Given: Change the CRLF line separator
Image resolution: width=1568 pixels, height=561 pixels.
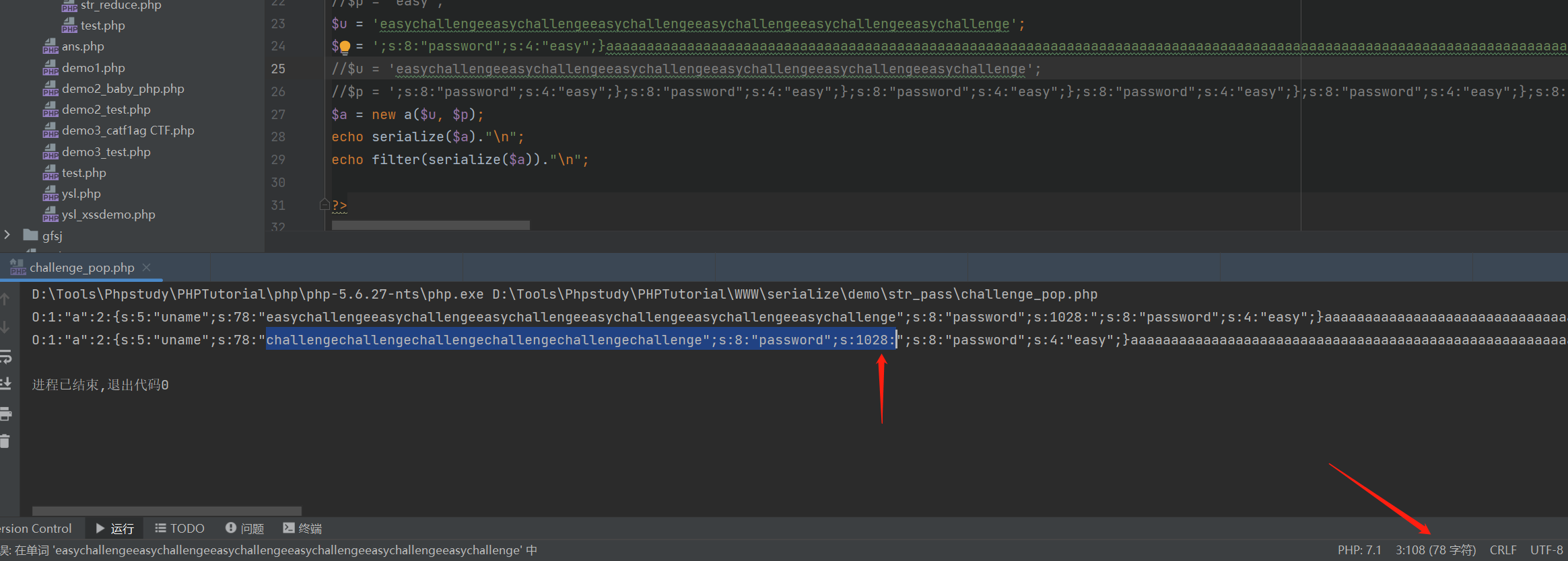Looking at the screenshot, I should (1503, 550).
